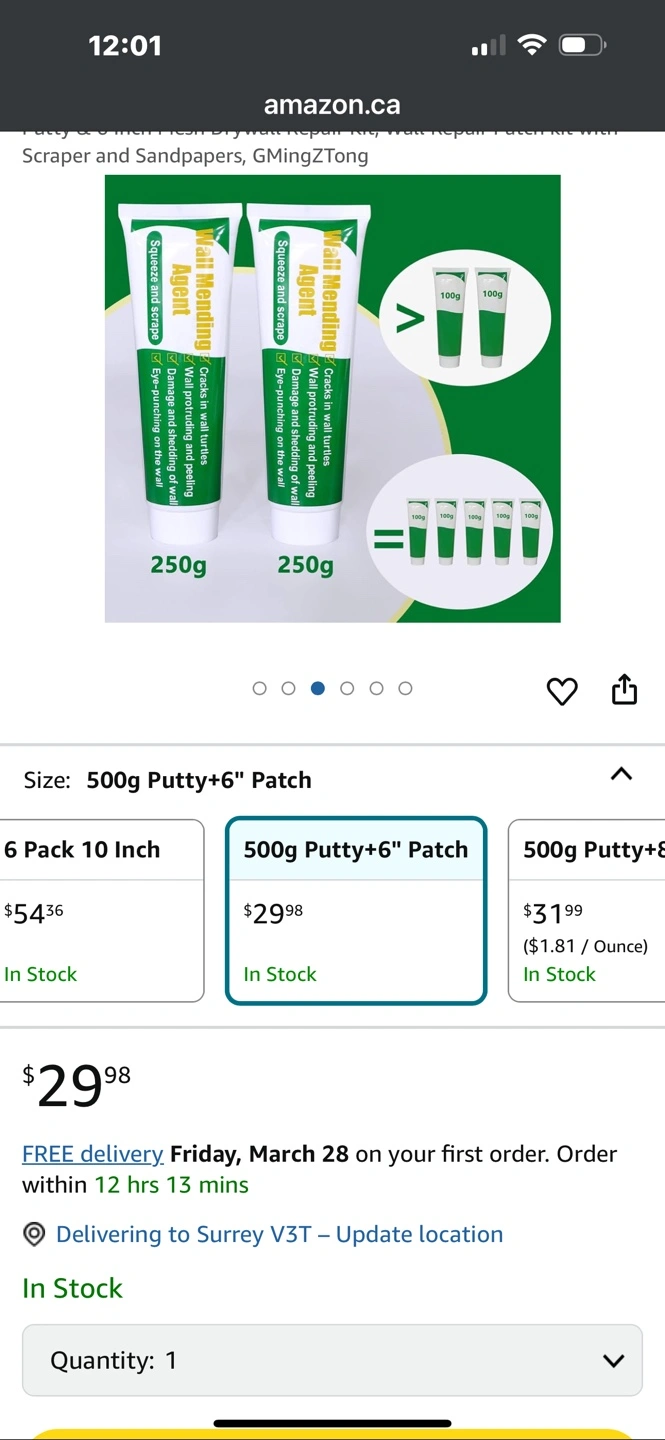Tap the home indicator bar

pos(332,1423)
